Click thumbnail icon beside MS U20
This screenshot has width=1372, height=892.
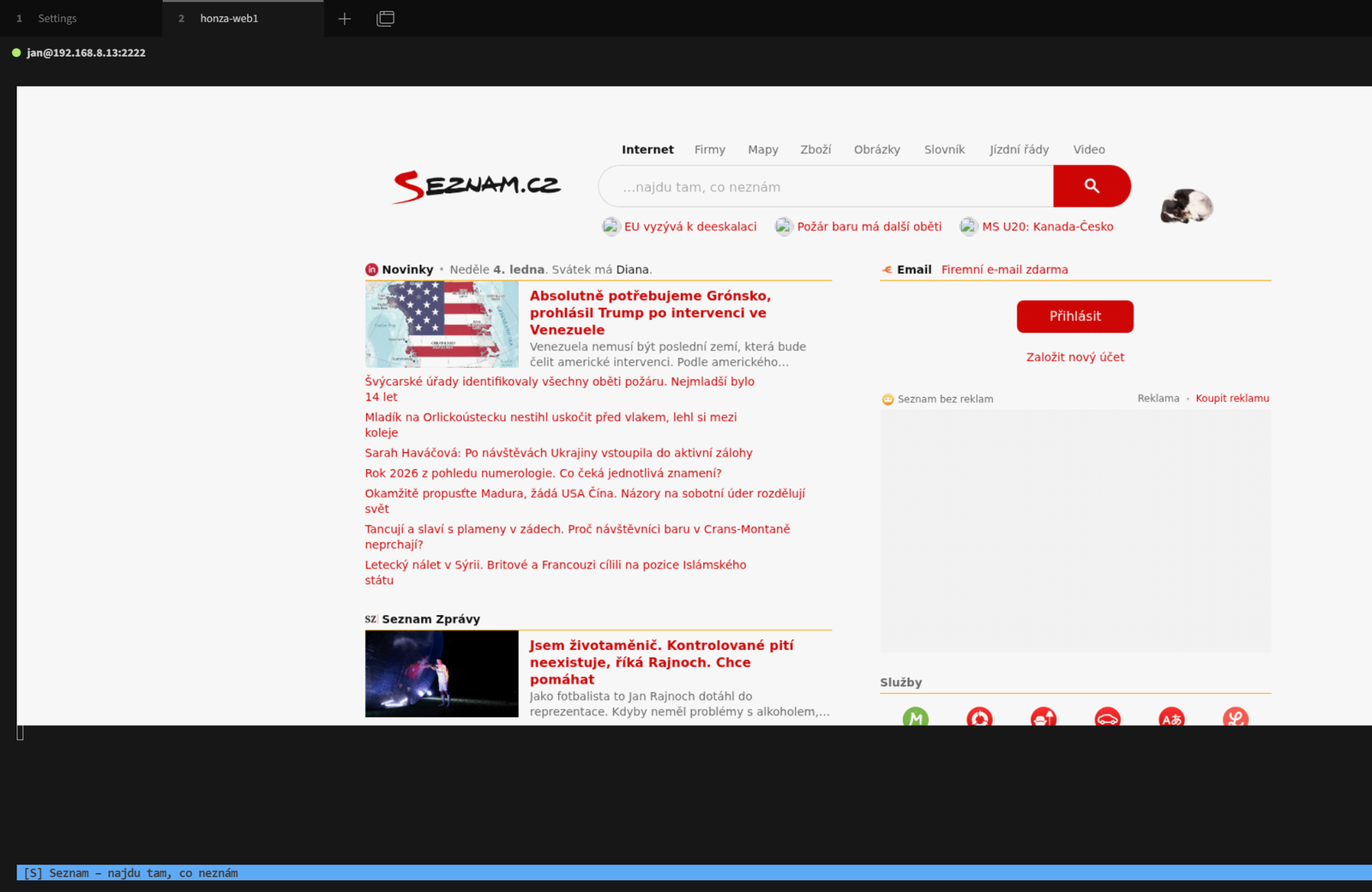[x=969, y=226]
